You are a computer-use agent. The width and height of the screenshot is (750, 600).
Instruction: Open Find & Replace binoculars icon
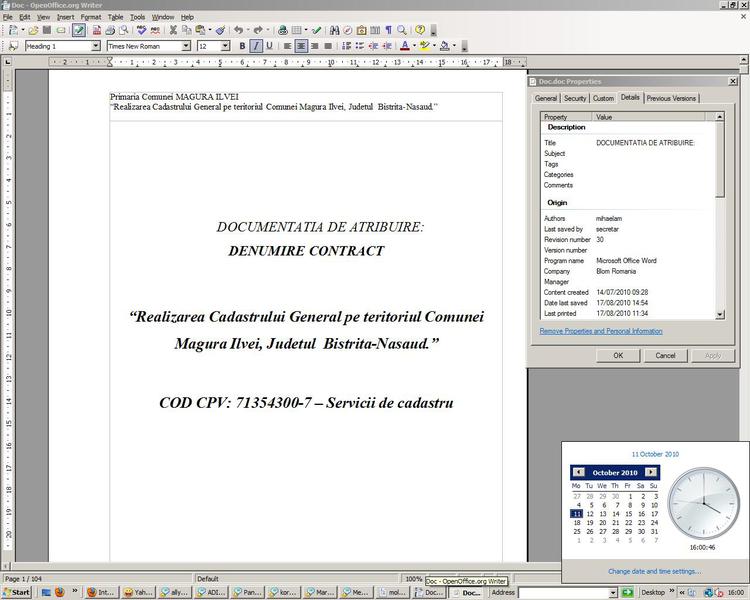point(335,31)
